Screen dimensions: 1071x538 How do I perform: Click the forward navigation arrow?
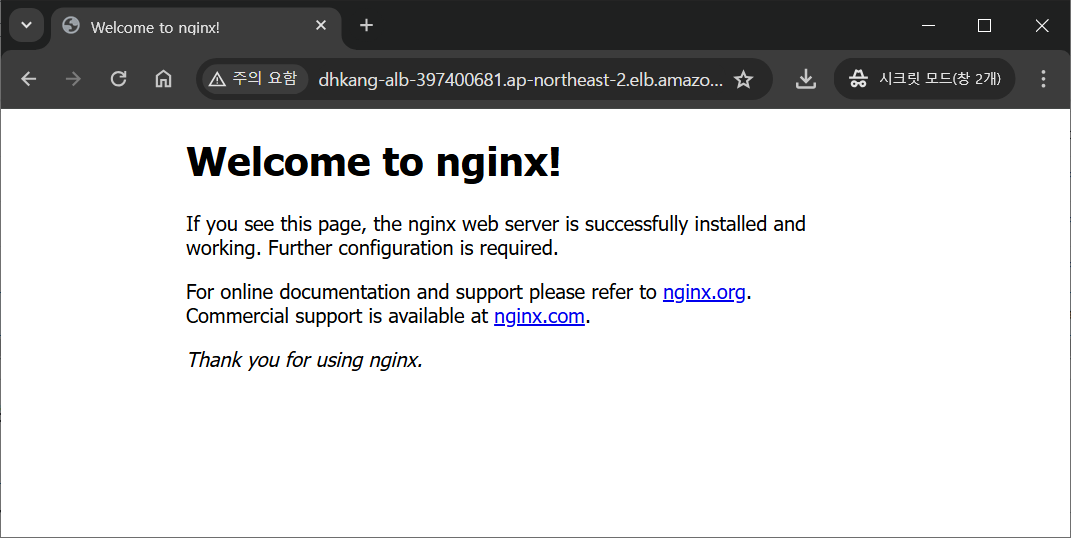pyautogui.click(x=73, y=79)
